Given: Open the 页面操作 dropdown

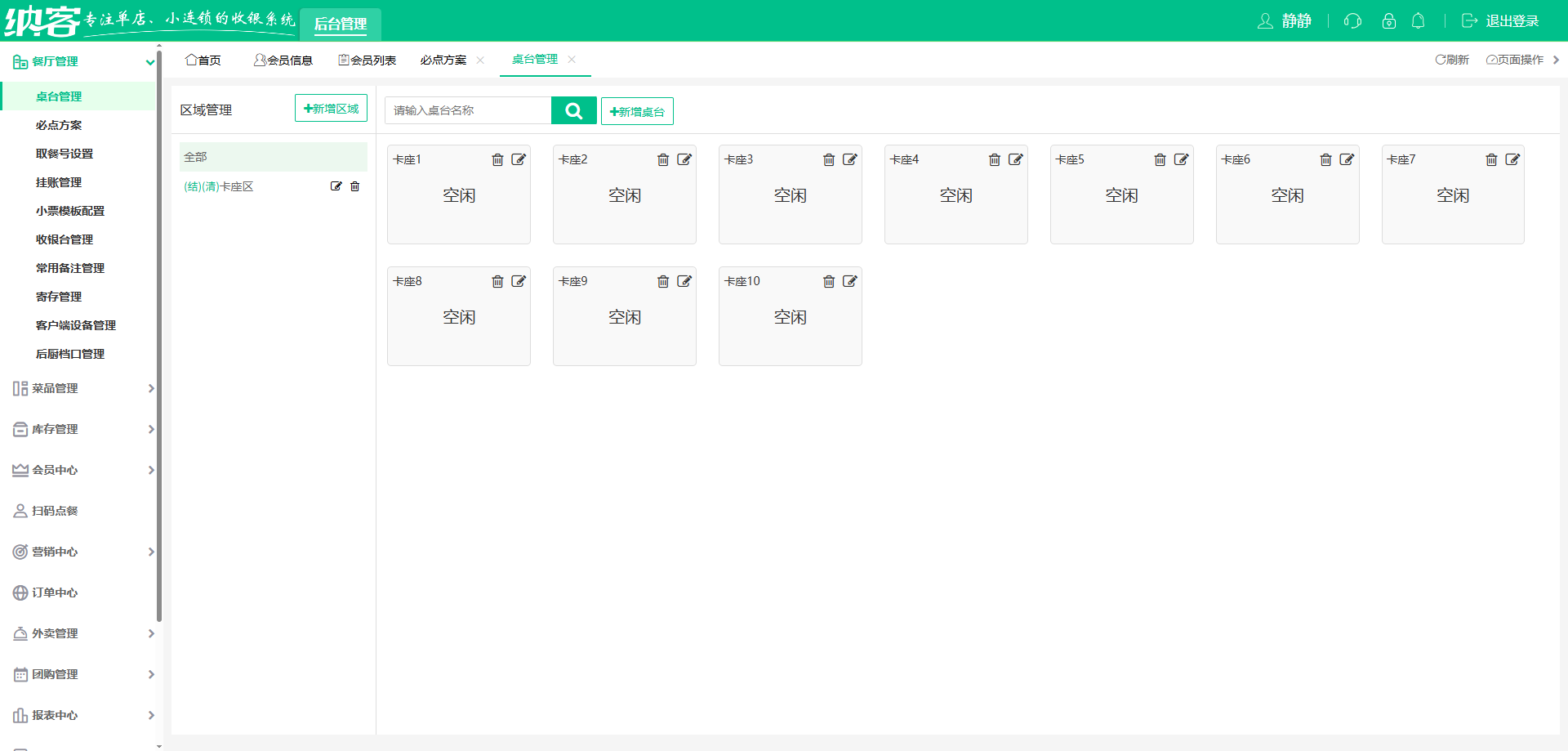Looking at the screenshot, I should (x=1515, y=60).
